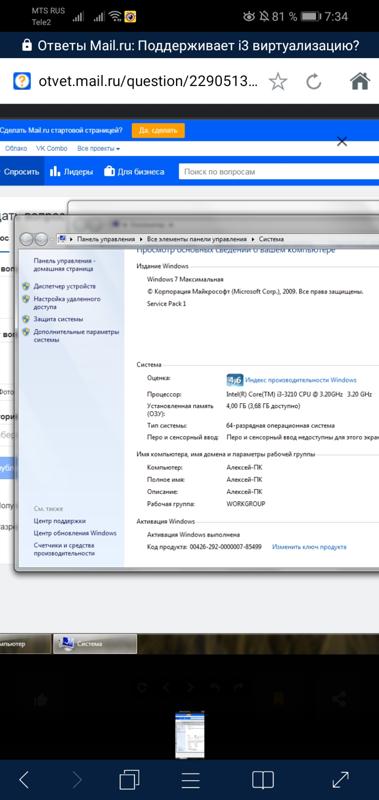Close the image viewer with the X
379x800 pixels.
click(342, 141)
